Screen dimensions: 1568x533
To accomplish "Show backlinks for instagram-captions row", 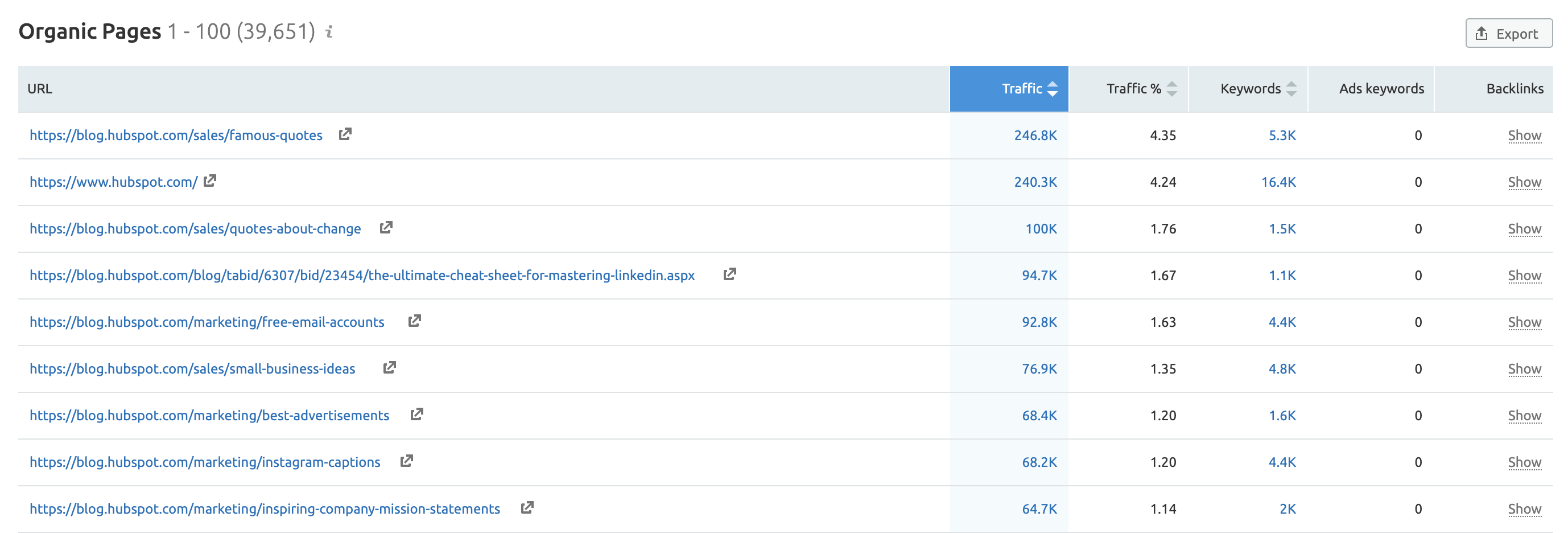I will [x=1524, y=462].
